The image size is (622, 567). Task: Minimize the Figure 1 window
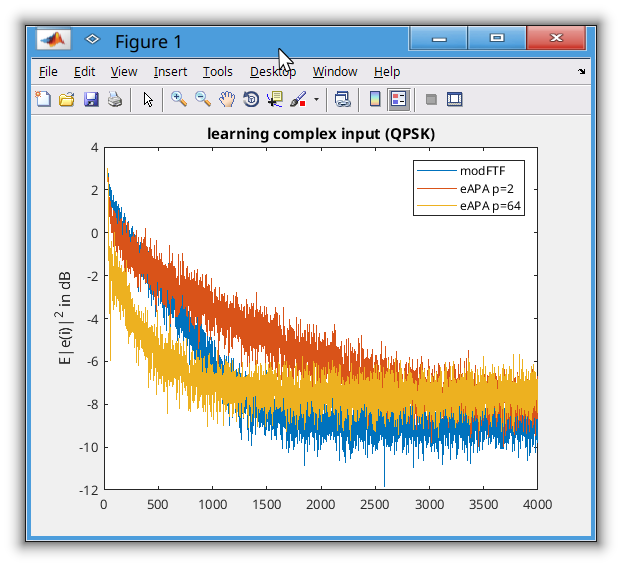coord(438,38)
